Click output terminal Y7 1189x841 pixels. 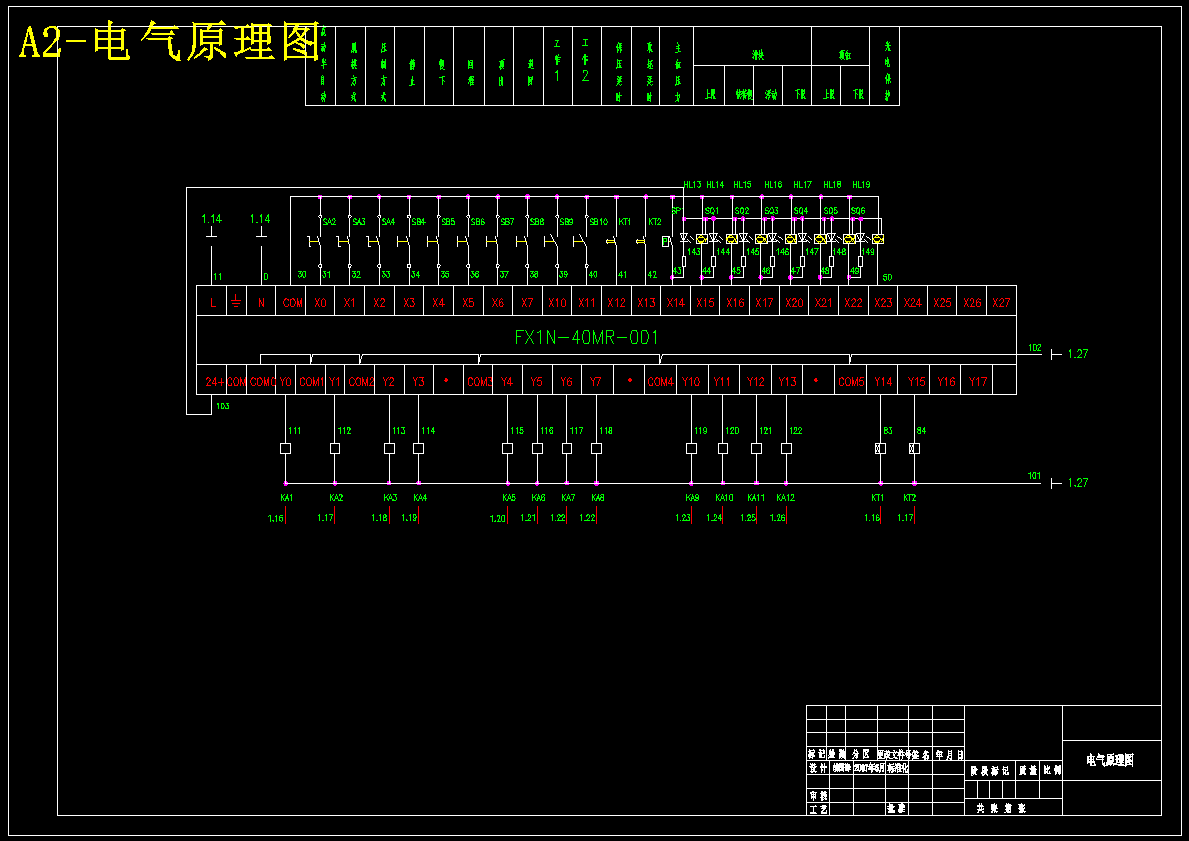coord(596,382)
